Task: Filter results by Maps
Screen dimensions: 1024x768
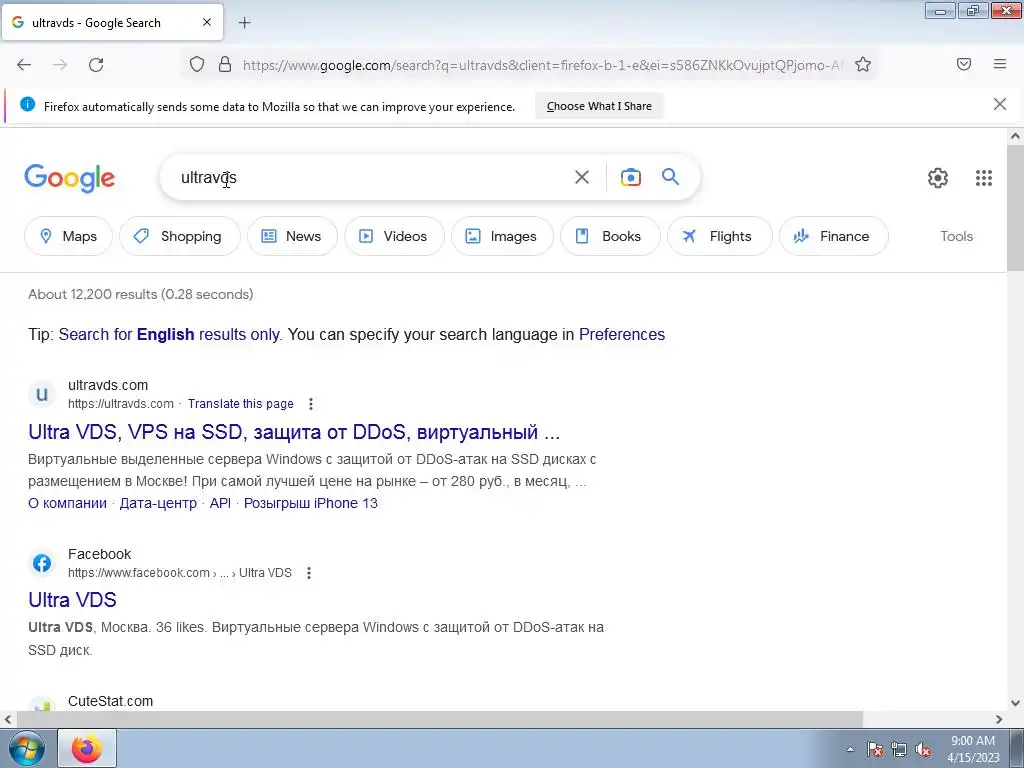Action: [69, 236]
